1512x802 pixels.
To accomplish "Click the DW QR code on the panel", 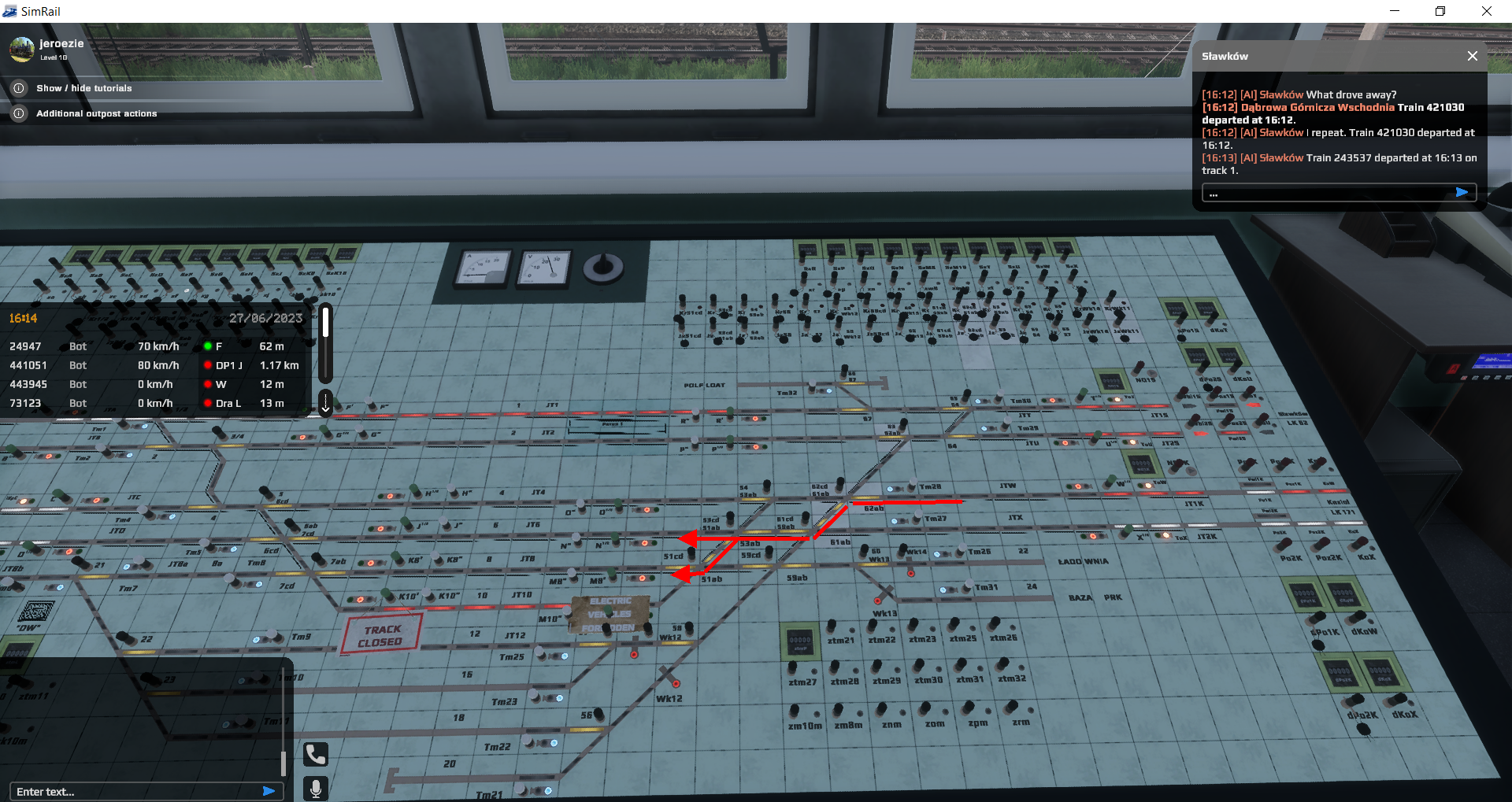I will coord(35,612).
